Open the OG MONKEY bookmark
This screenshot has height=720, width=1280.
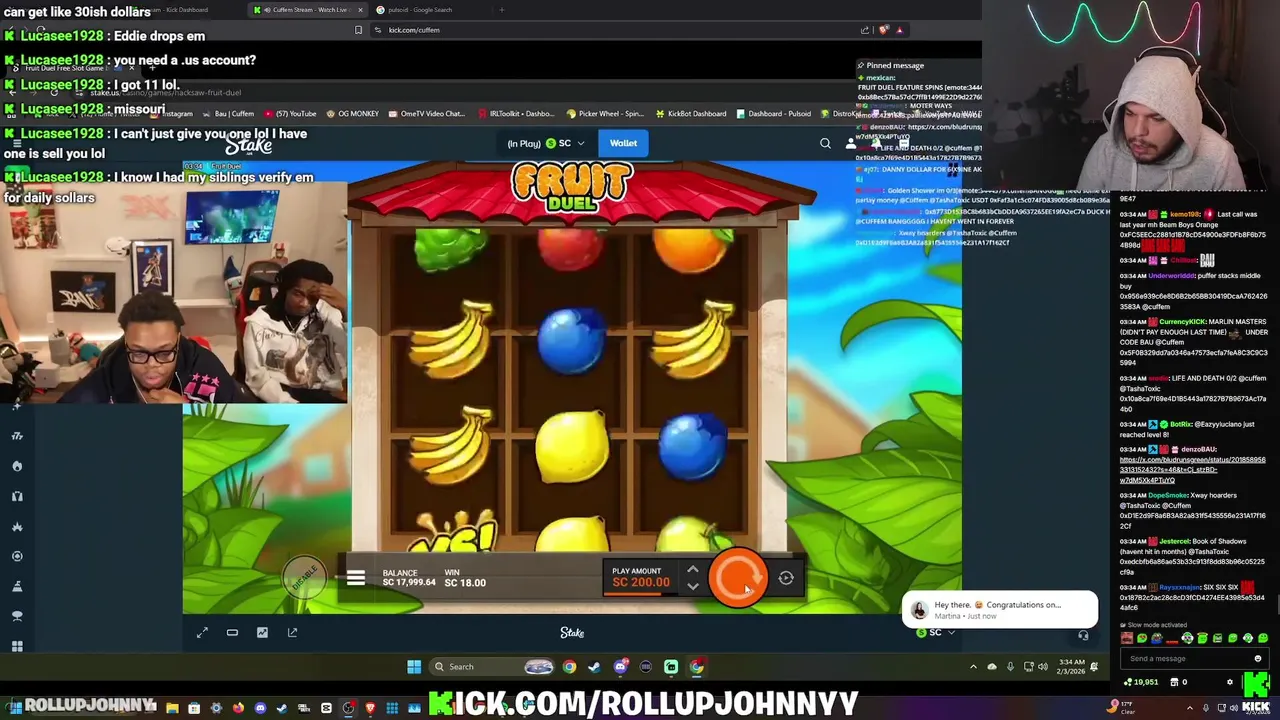pos(353,114)
